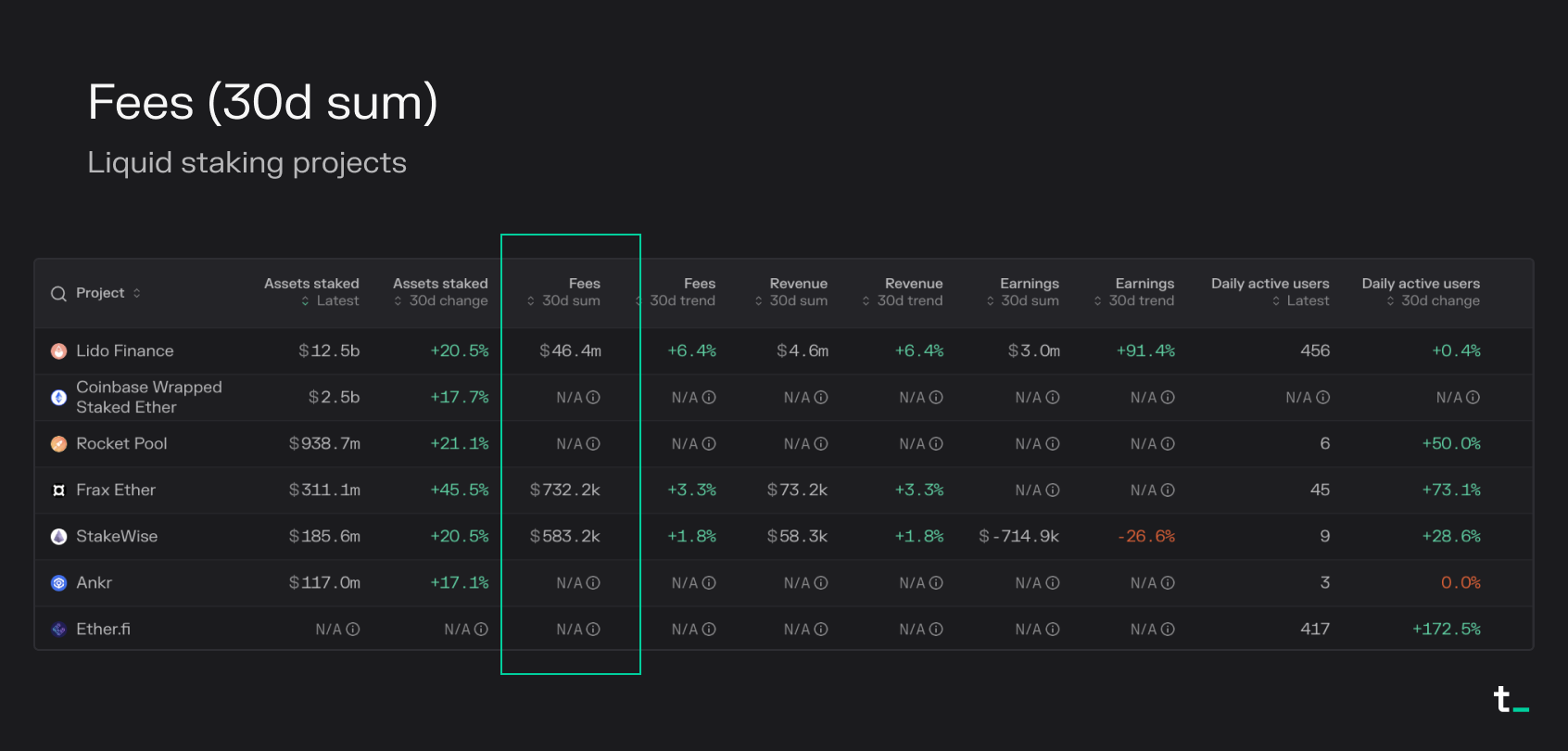Image resolution: width=1568 pixels, height=751 pixels.
Task: Click the StakeWise logo icon
Action: [58, 537]
